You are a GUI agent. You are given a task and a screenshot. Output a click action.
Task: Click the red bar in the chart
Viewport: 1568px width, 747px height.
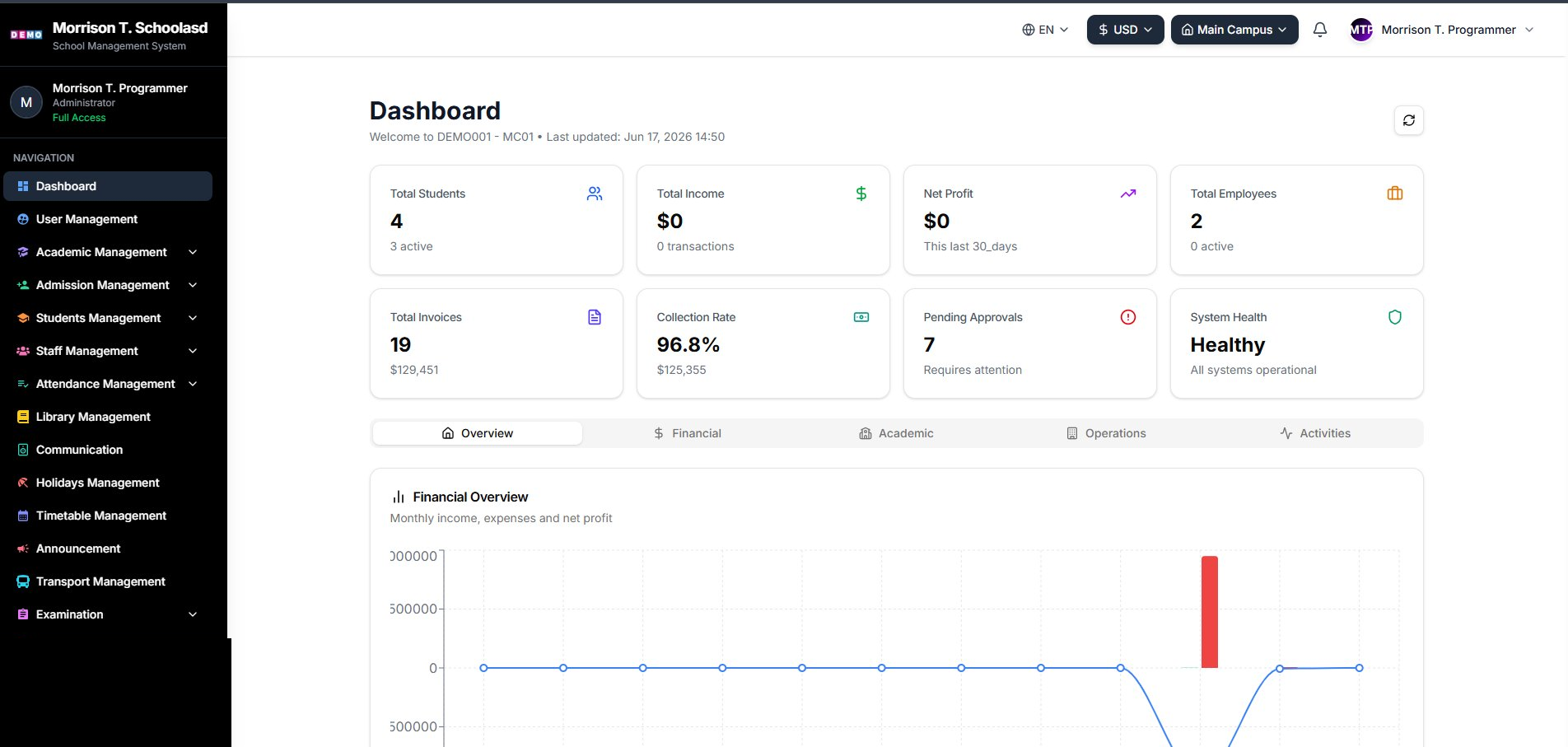coord(1209,612)
